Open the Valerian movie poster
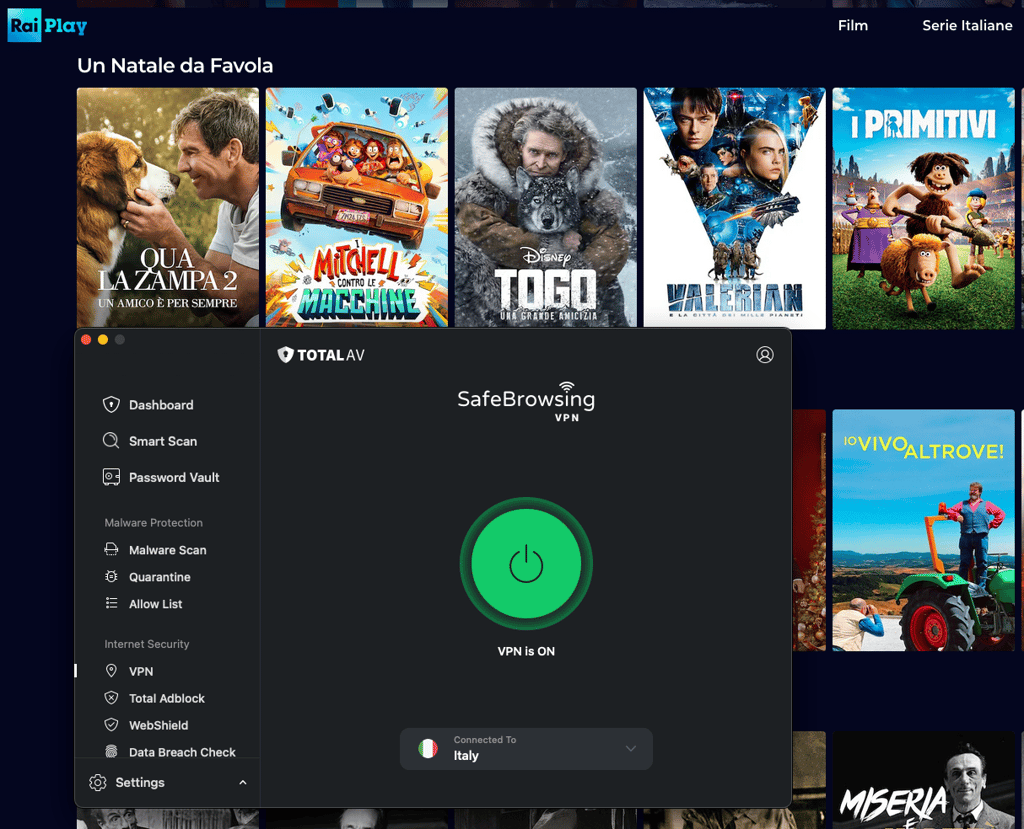The width and height of the screenshot is (1024, 829). (x=735, y=208)
